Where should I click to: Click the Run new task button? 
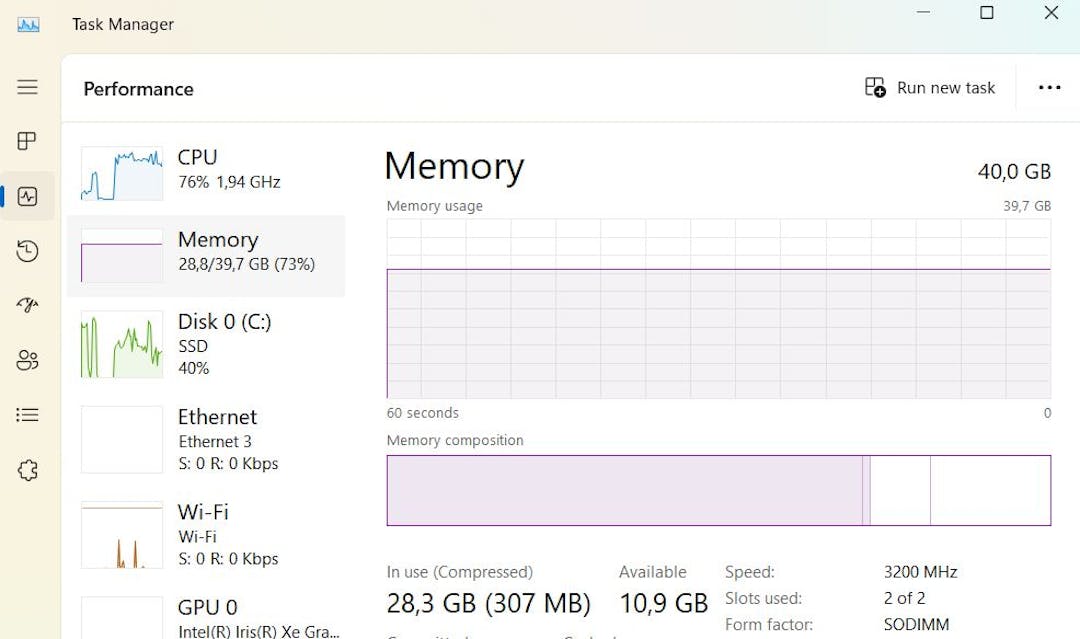click(x=930, y=87)
